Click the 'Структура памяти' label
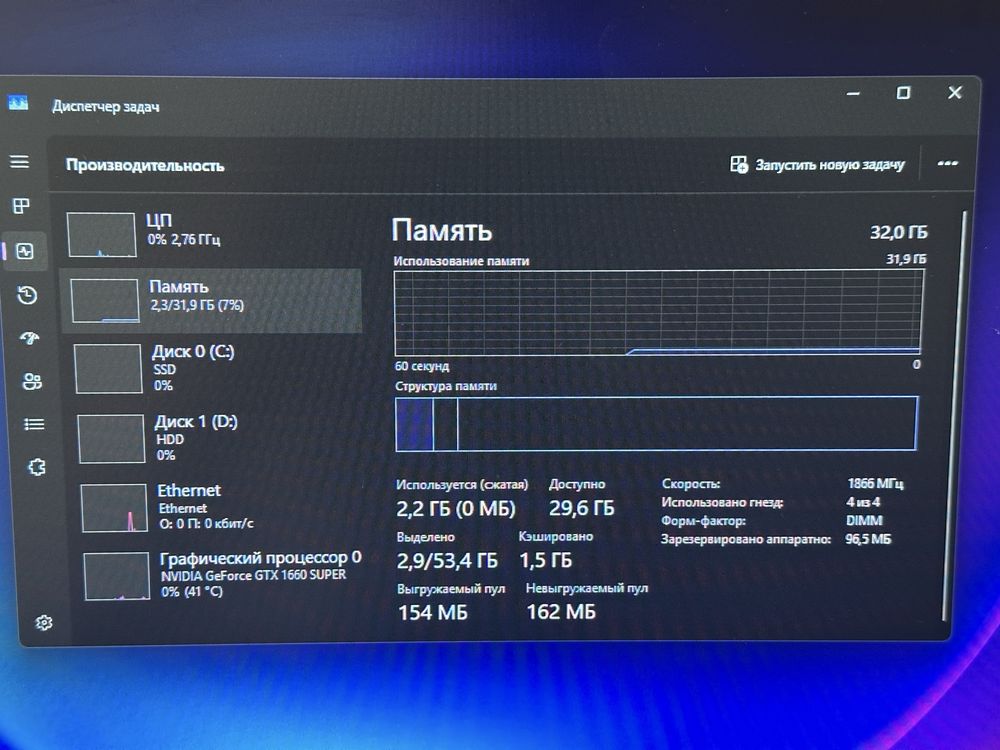Viewport: 1000px width, 750px height. click(446, 386)
